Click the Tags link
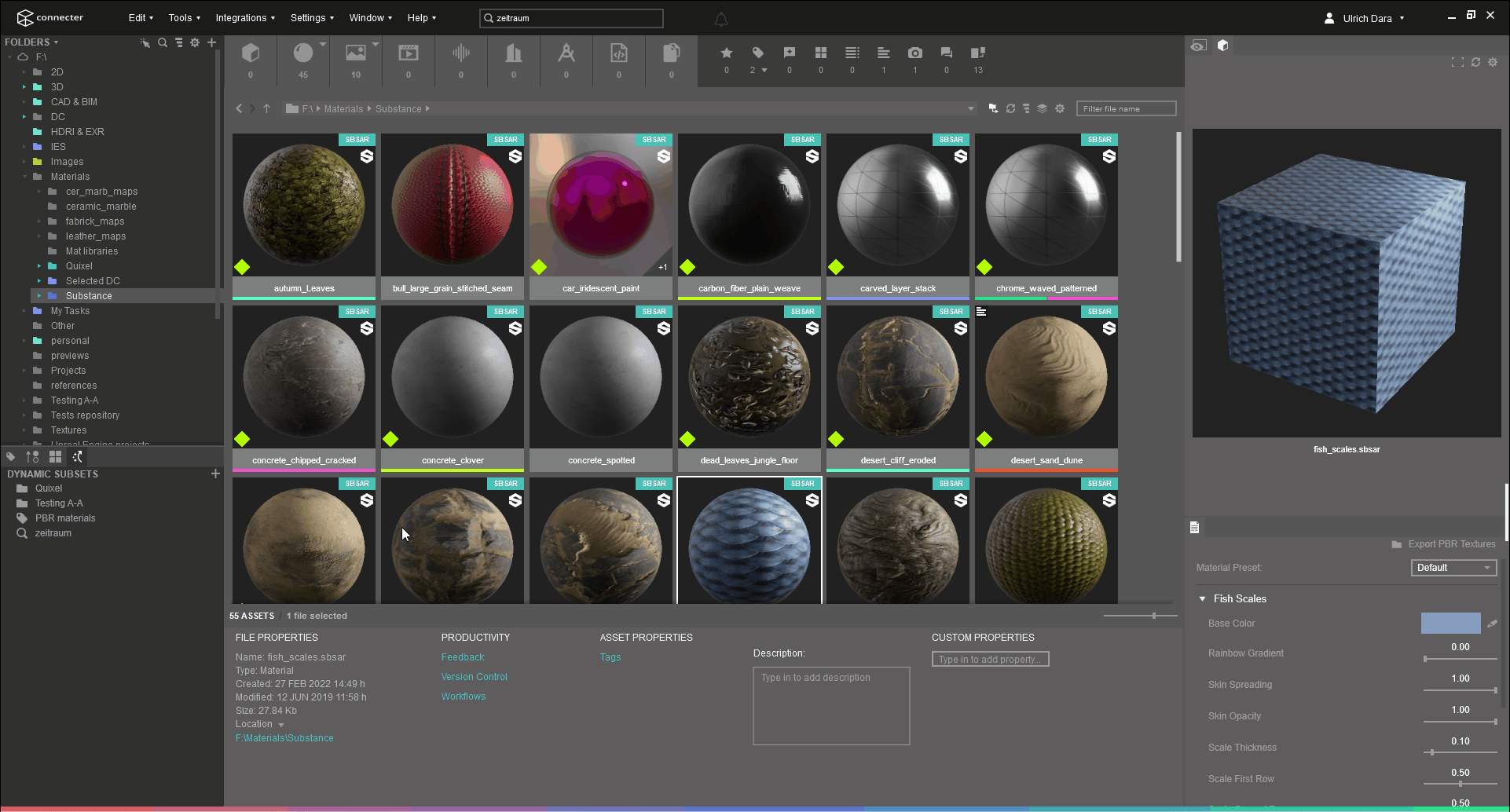 [610, 657]
